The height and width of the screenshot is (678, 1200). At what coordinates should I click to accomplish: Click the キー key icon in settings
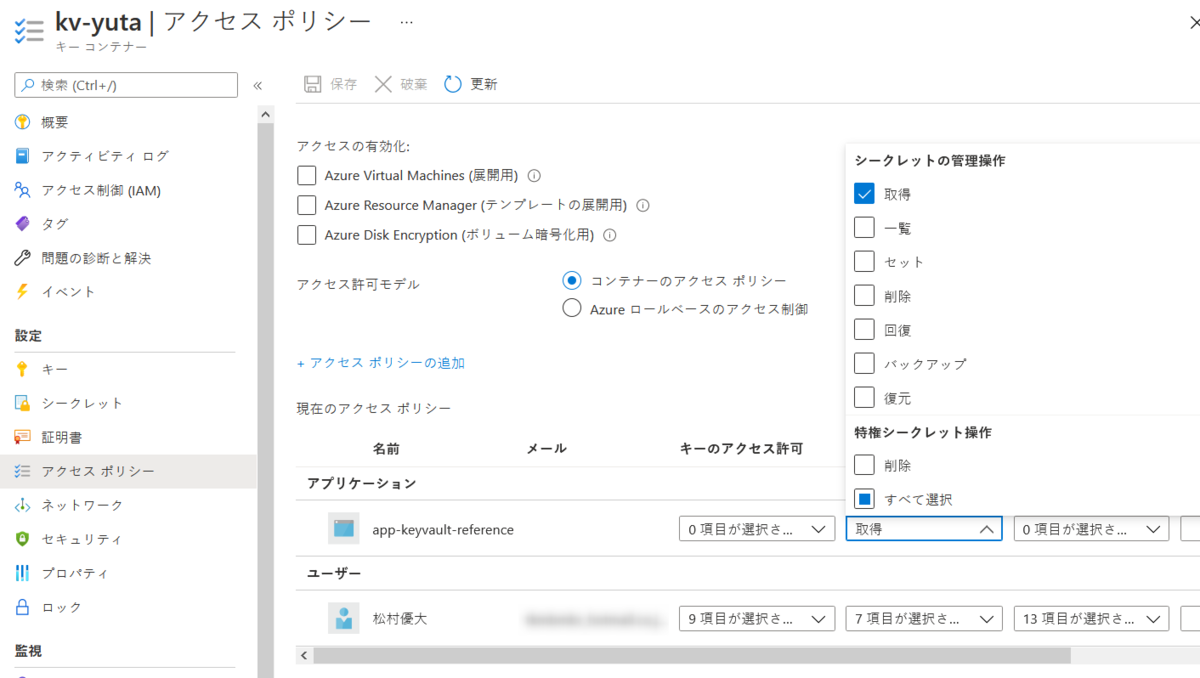pyautogui.click(x=23, y=369)
